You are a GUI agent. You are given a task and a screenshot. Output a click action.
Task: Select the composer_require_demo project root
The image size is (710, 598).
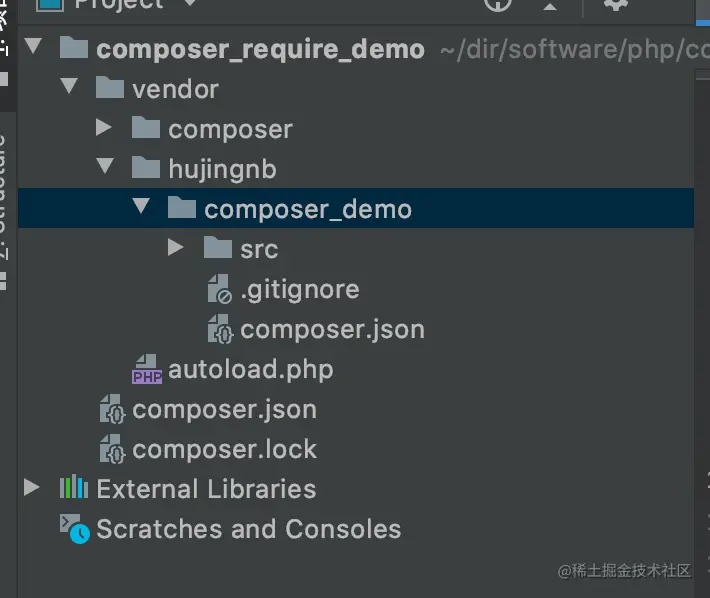tap(260, 49)
